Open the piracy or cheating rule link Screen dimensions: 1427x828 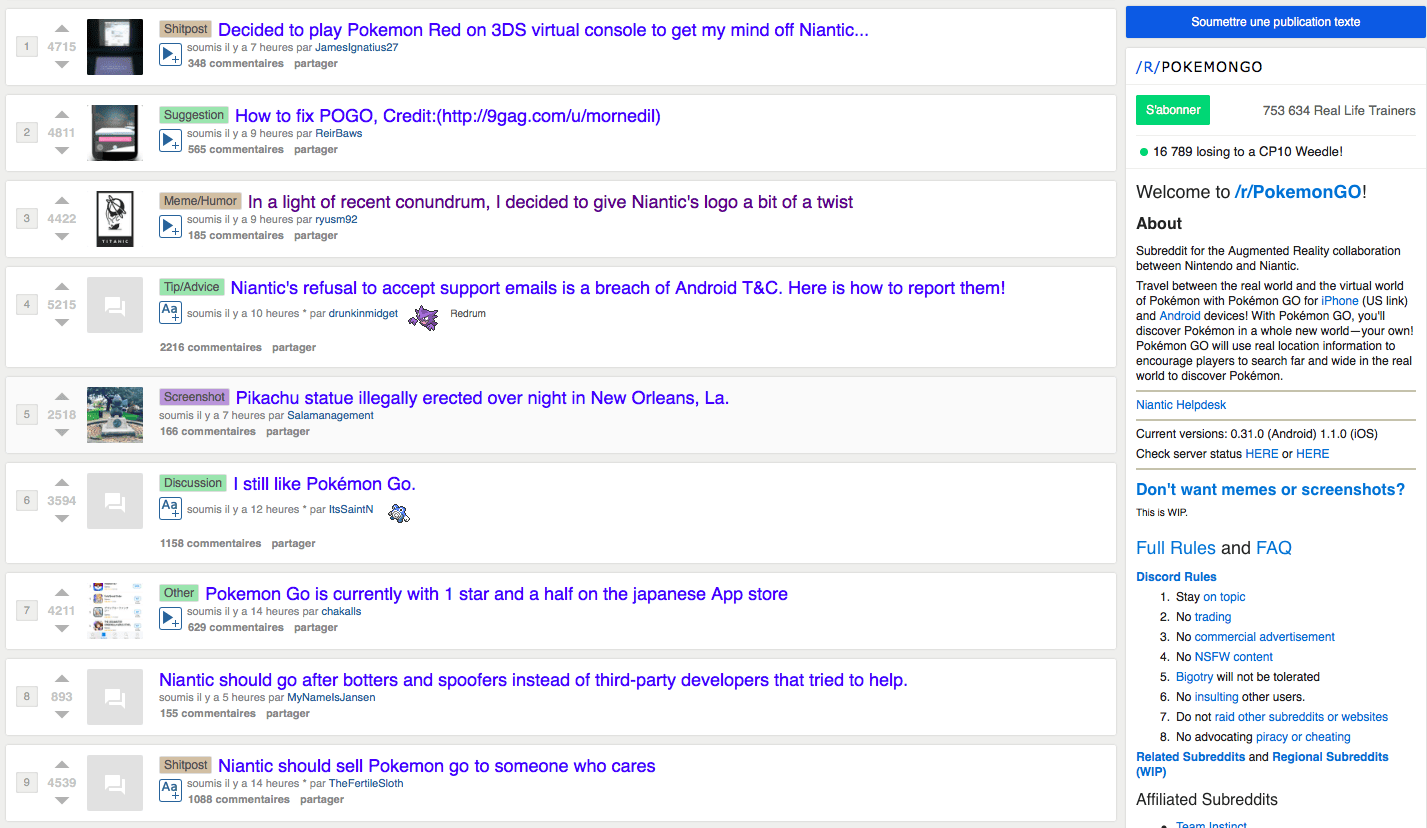(1303, 737)
